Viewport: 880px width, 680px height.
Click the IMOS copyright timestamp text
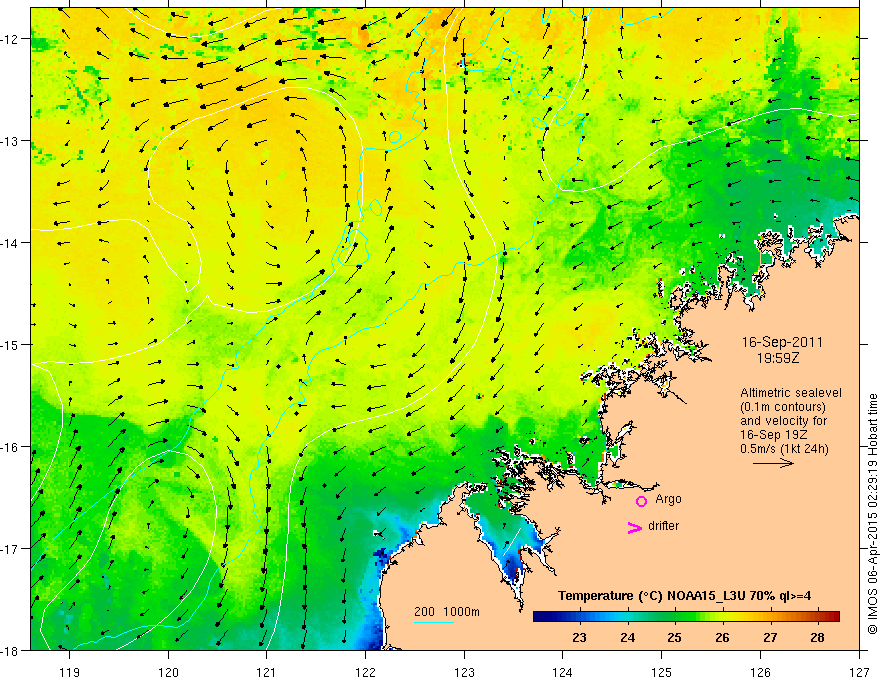pyautogui.click(x=872, y=514)
